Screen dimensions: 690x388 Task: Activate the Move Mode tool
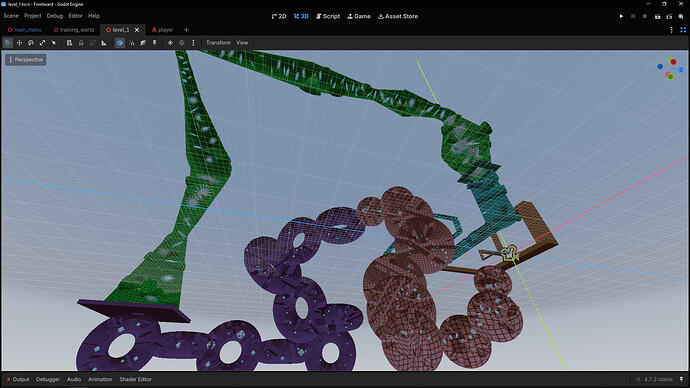pyautogui.click(x=19, y=43)
